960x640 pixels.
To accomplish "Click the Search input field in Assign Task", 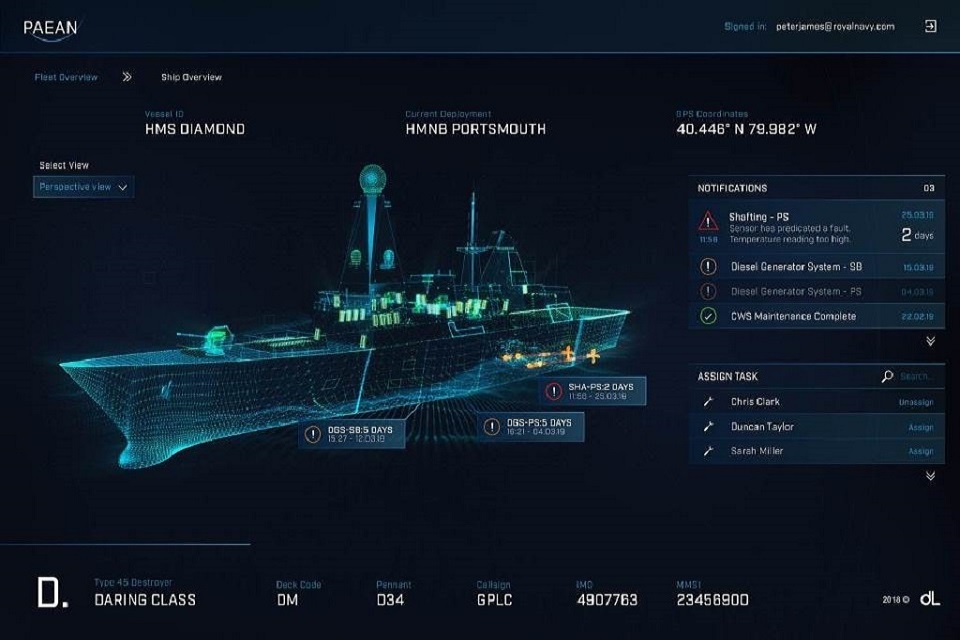I will [x=915, y=375].
